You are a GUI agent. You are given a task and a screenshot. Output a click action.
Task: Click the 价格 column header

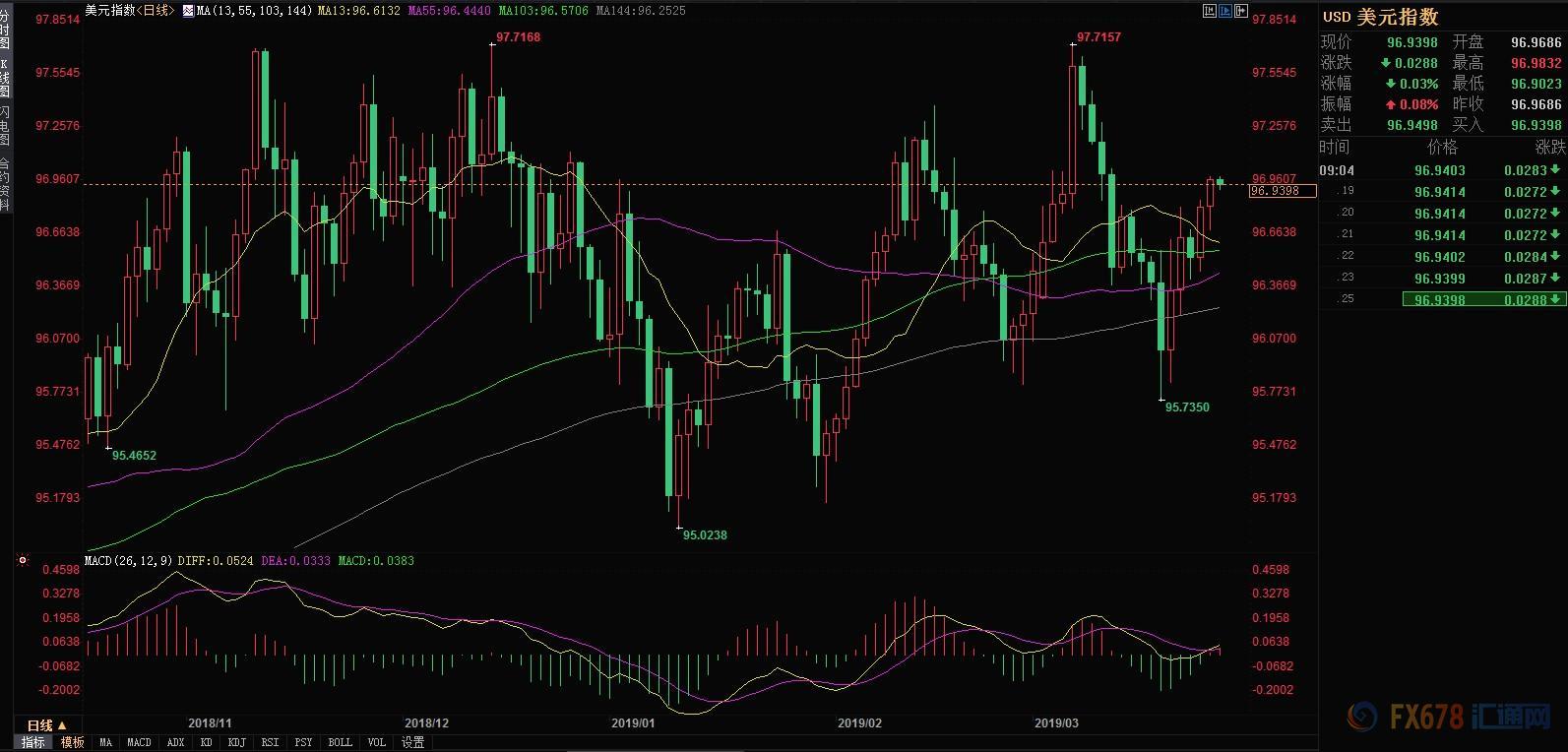(1442, 148)
